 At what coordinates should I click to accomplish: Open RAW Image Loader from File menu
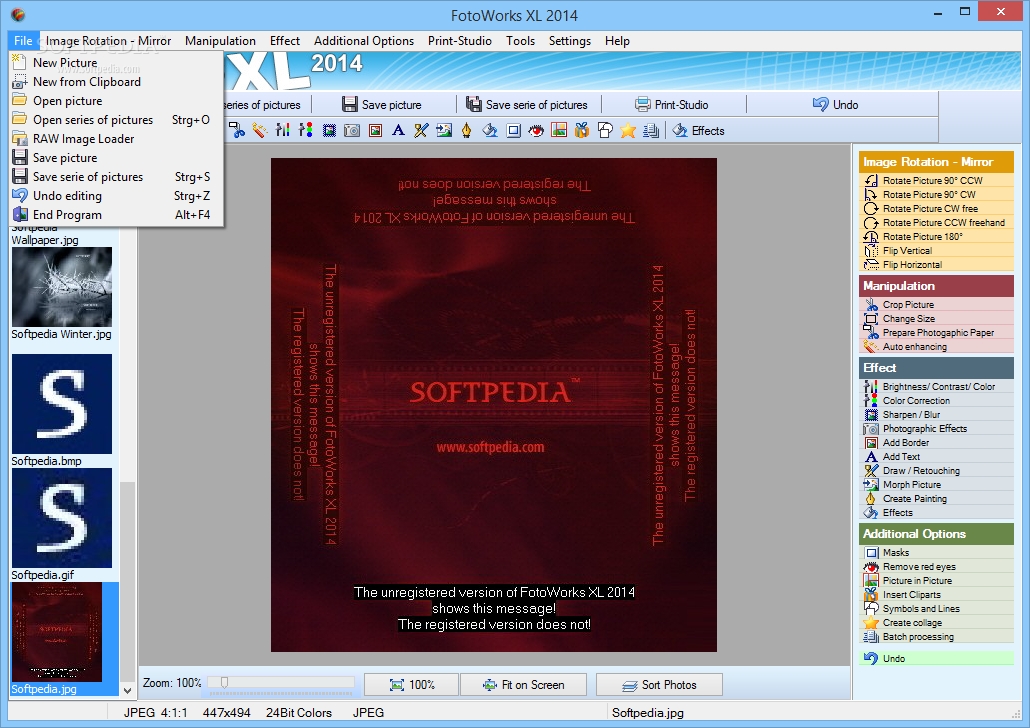(117, 139)
